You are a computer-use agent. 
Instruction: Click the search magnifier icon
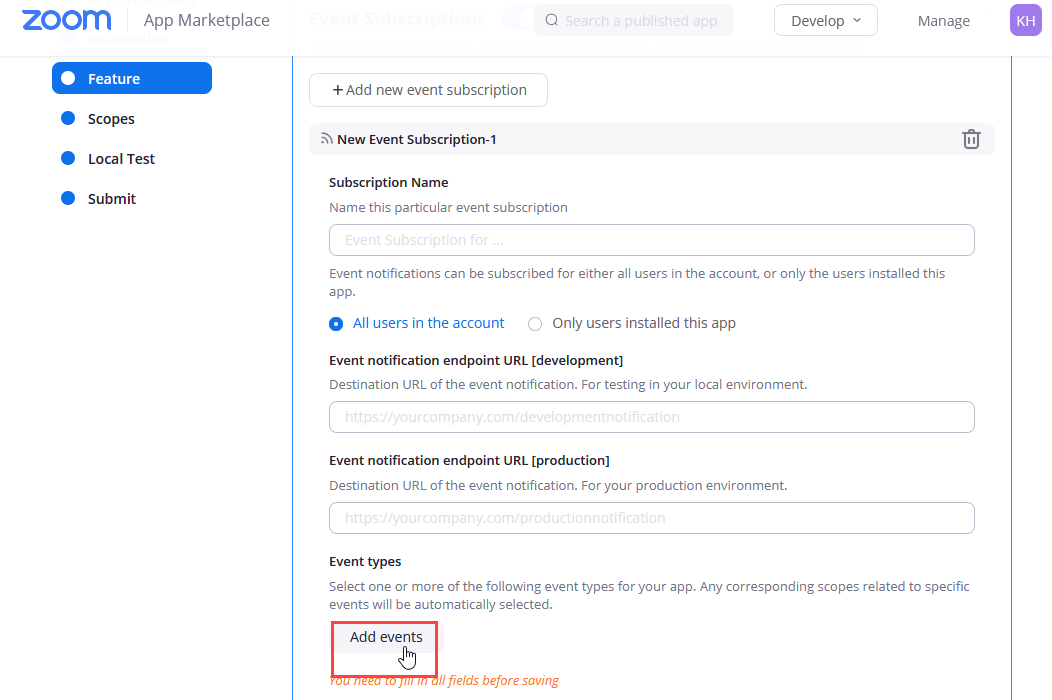(552, 20)
